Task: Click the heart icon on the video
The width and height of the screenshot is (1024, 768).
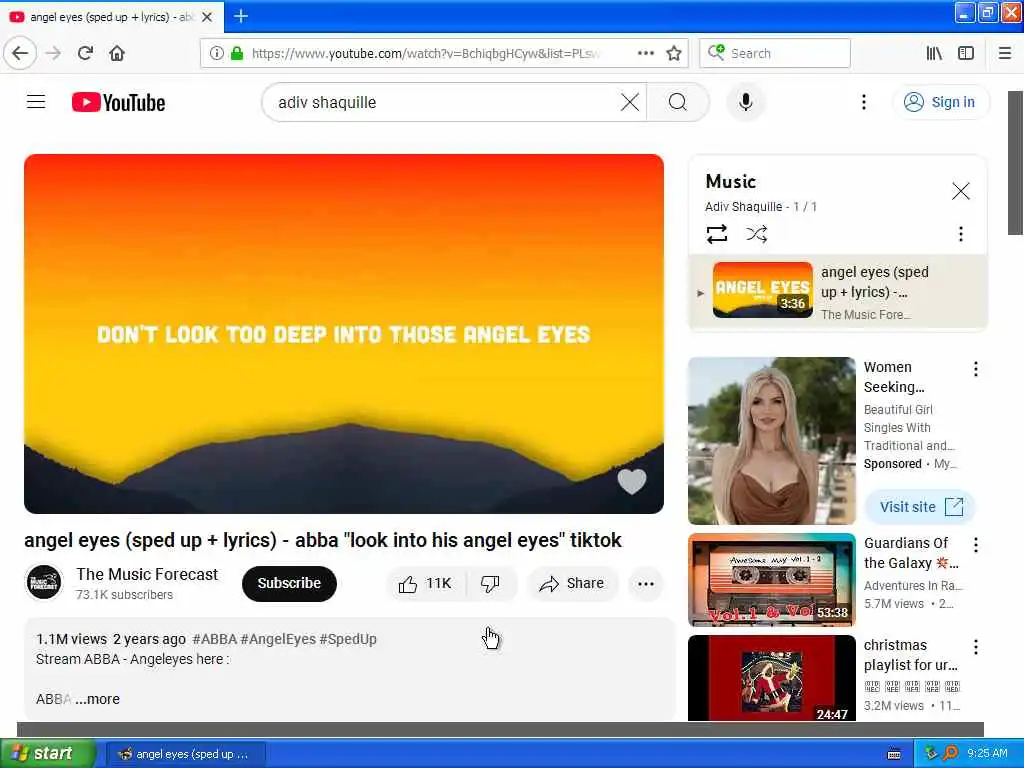Action: [632, 481]
